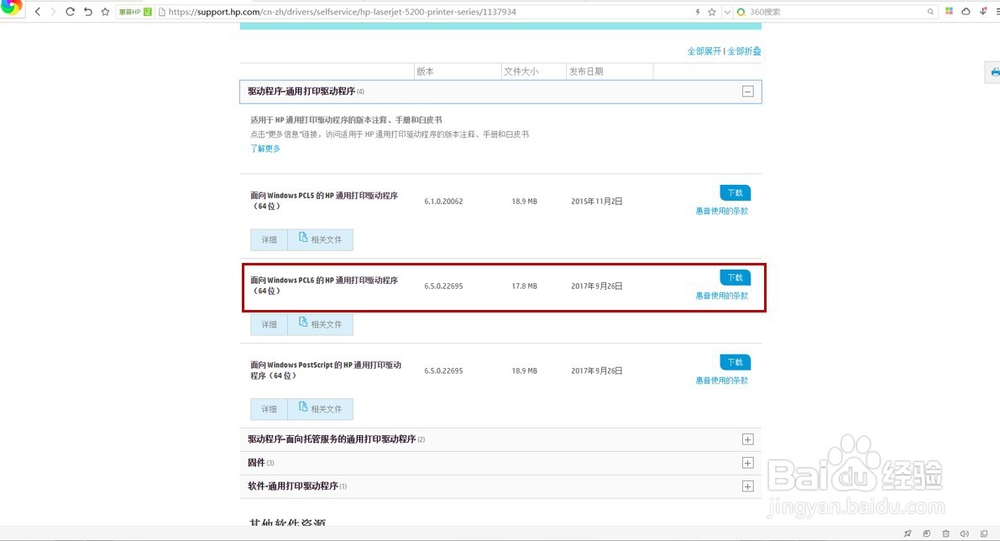Click the PostScript driver title text
Screen dimensions: 1000x541
325,370
